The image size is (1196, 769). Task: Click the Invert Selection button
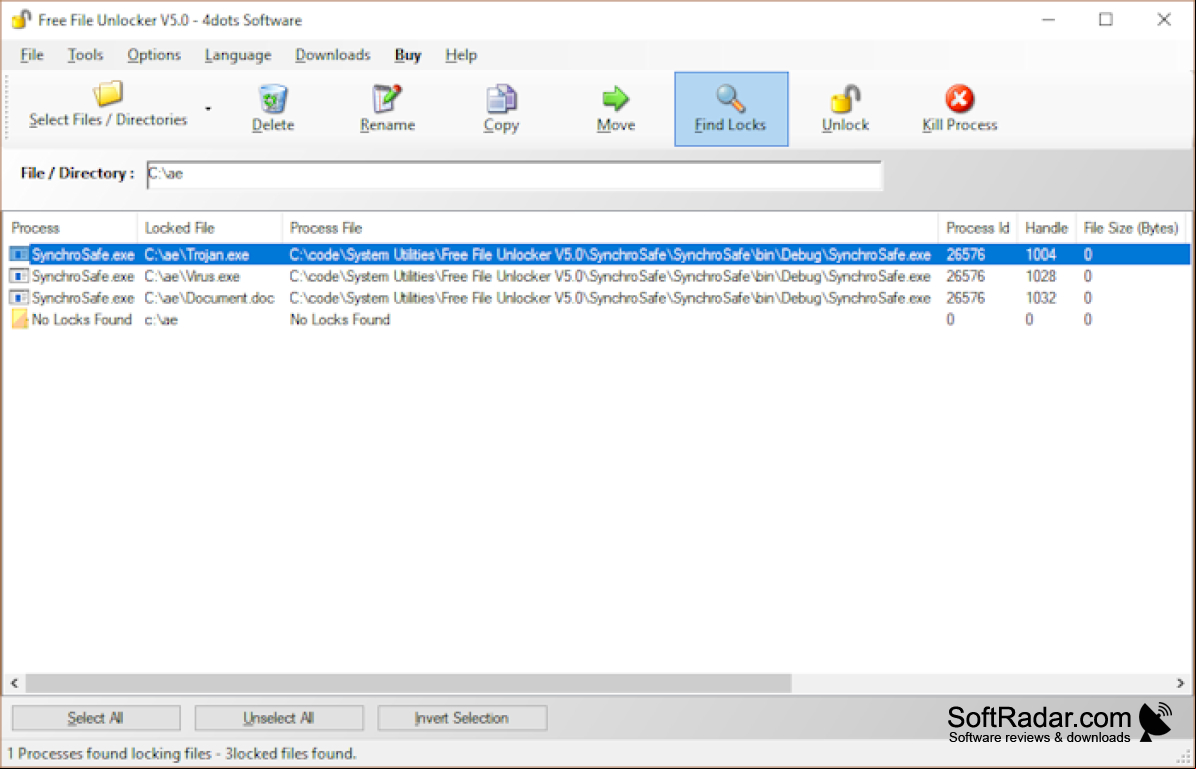[461, 718]
